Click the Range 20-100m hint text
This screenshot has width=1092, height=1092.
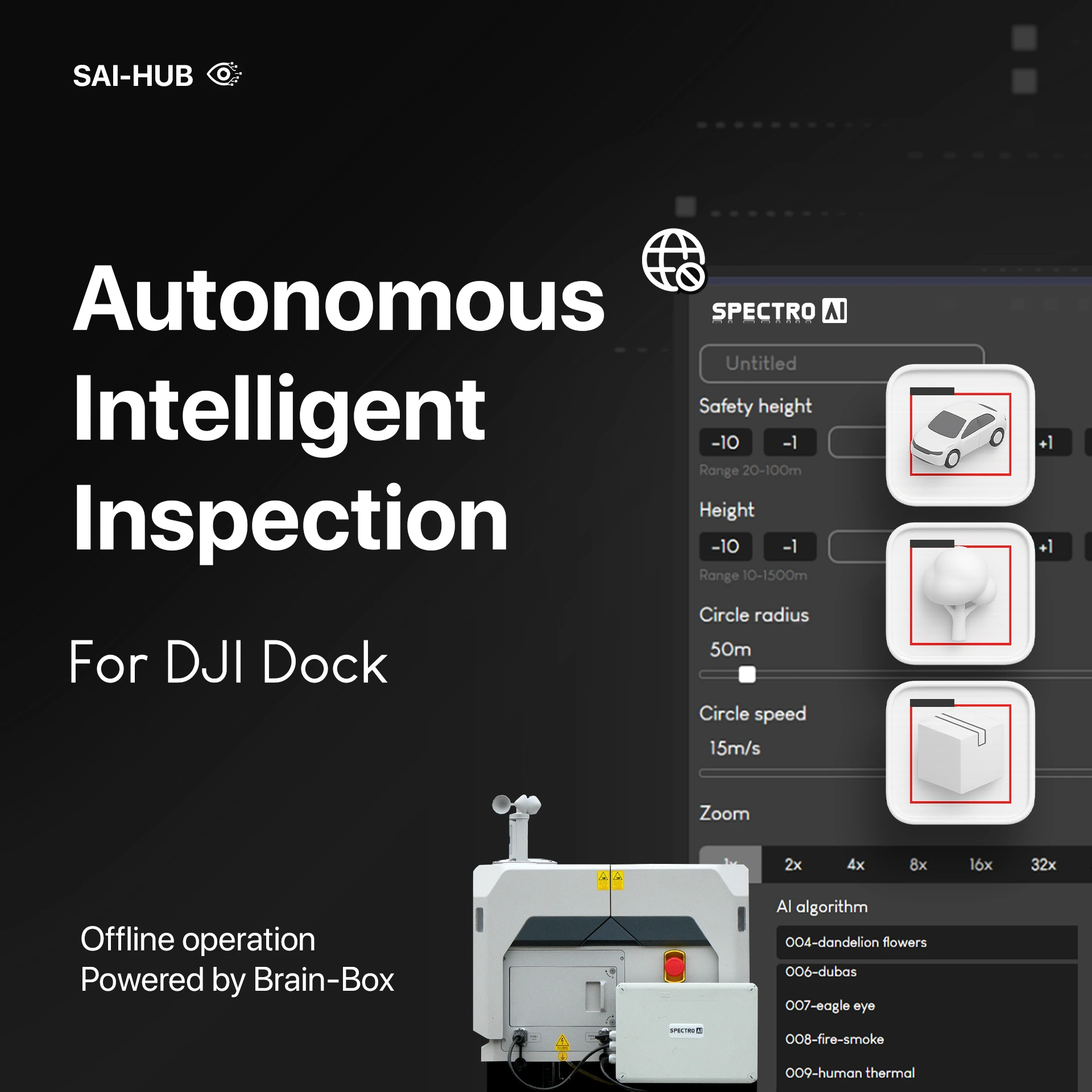tap(750, 470)
